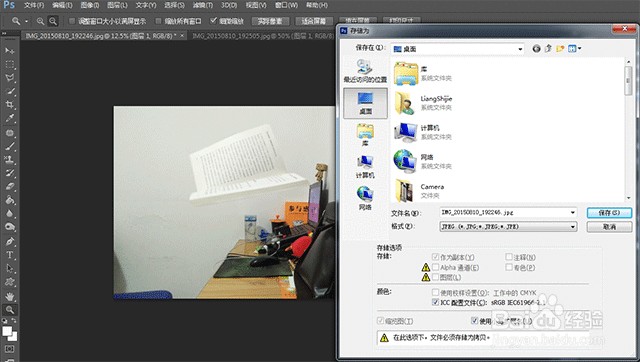Select the Paint Bucket tool
This screenshot has height=362, width=640.
pos(9,200)
